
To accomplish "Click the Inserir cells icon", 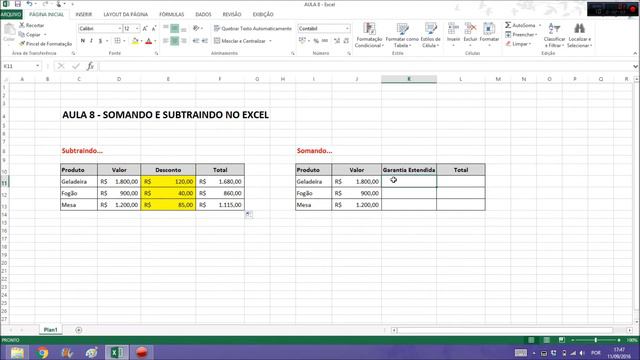I will (x=453, y=29).
